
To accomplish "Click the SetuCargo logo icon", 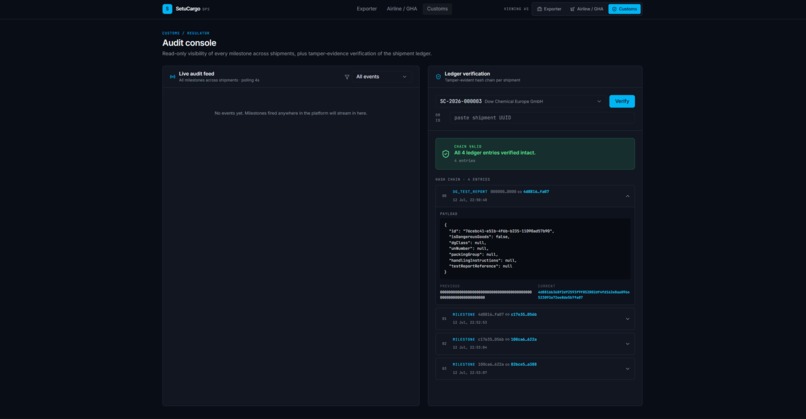I will (167, 9).
